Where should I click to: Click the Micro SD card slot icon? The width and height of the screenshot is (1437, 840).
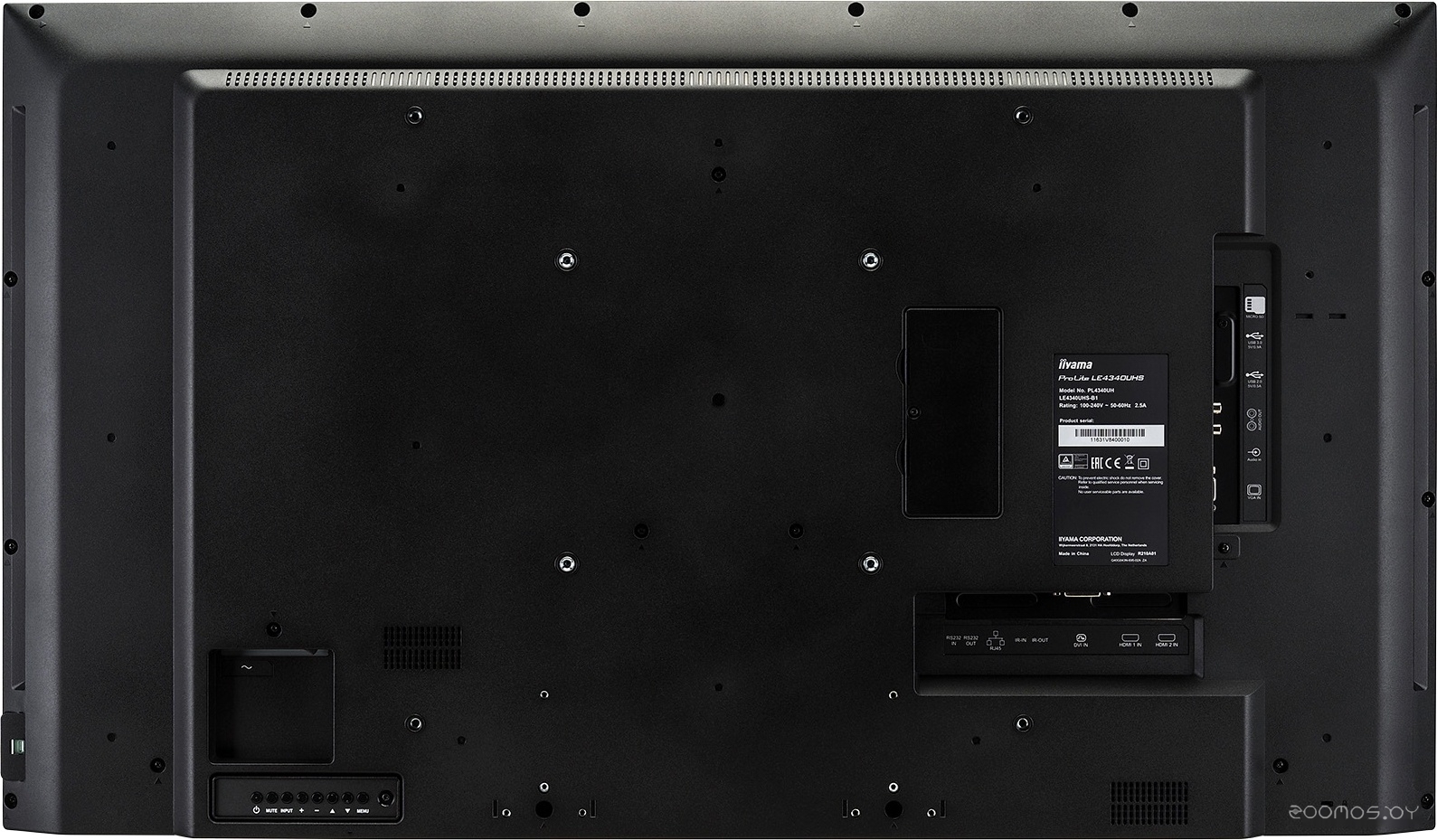(x=1255, y=305)
